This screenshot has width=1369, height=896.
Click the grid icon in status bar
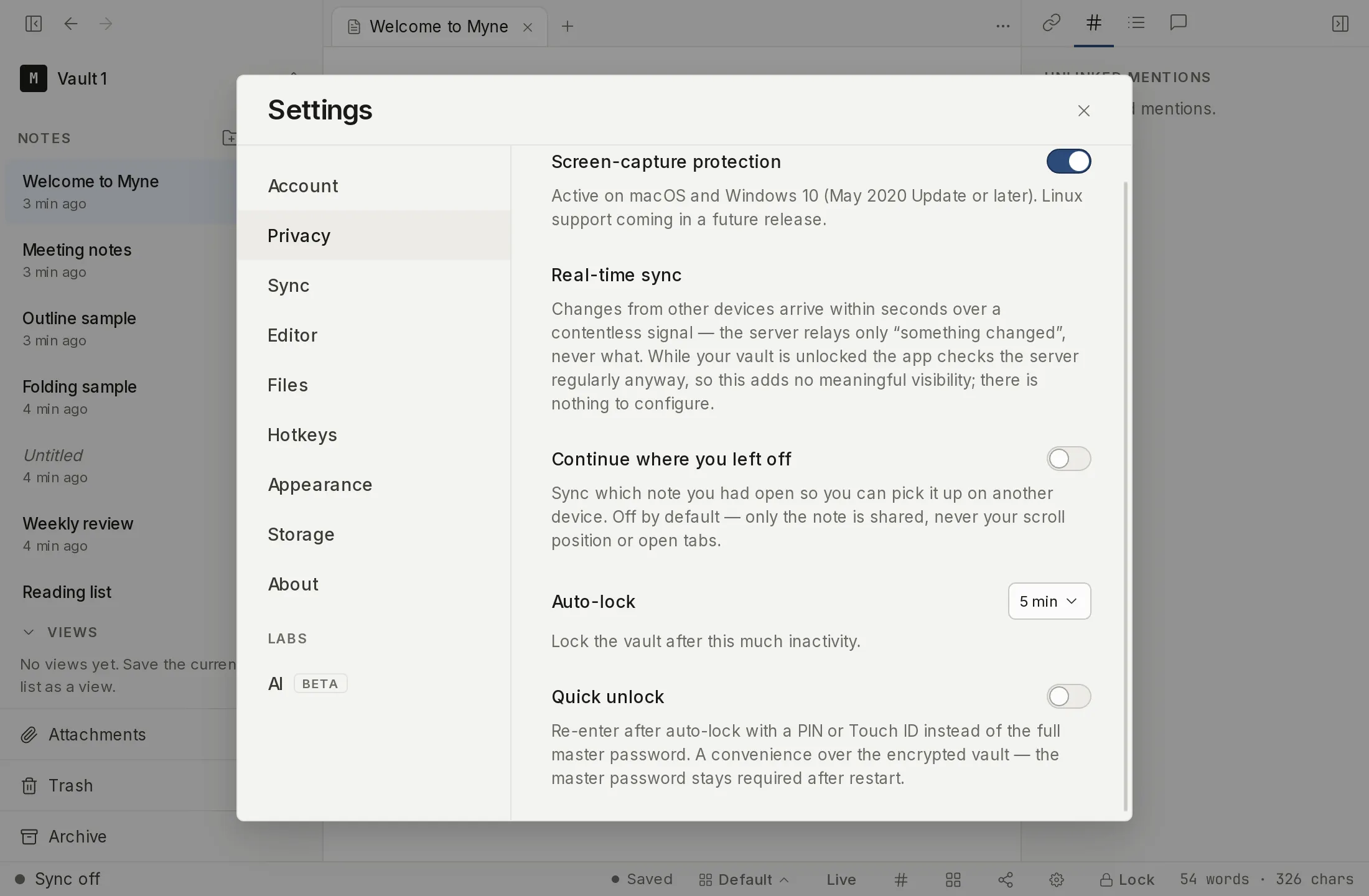coord(953,879)
